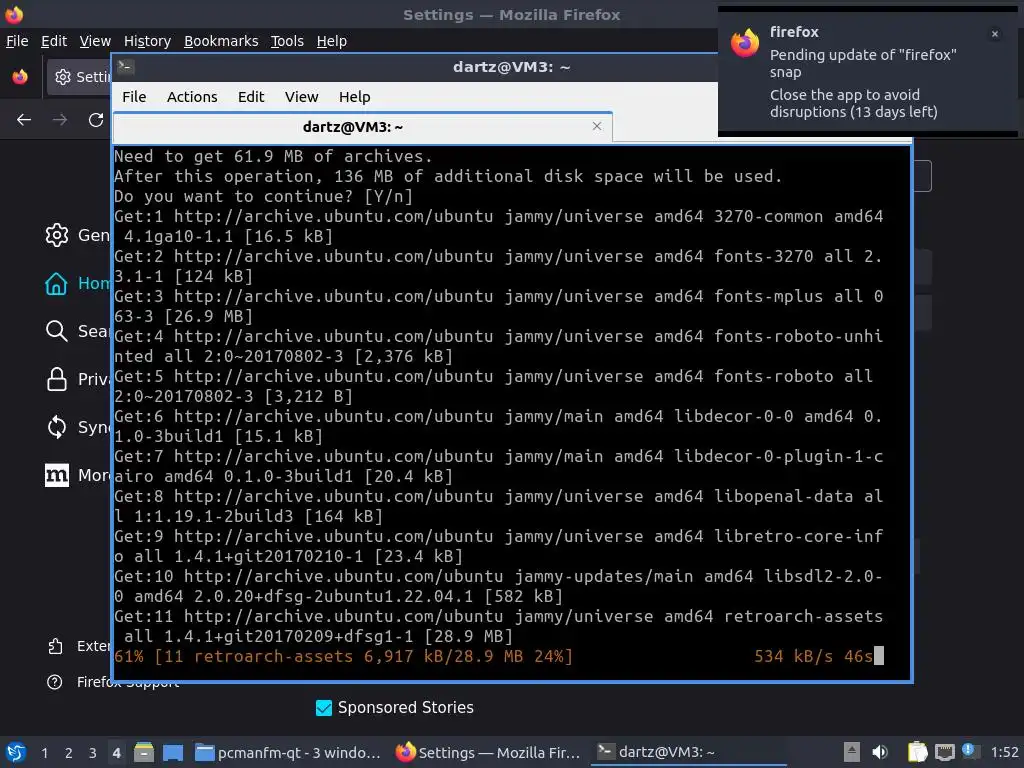Open the file manager quick-launch icon in taskbar

[x=144, y=753]
